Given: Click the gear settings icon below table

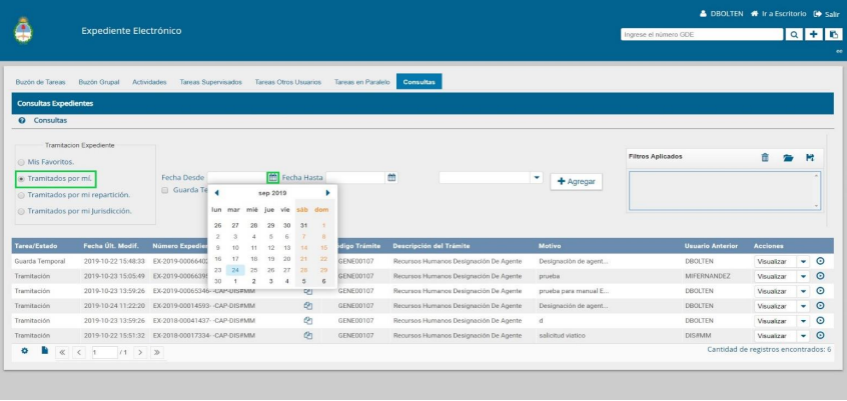Looking at the screenshot, I should (25, 351).
